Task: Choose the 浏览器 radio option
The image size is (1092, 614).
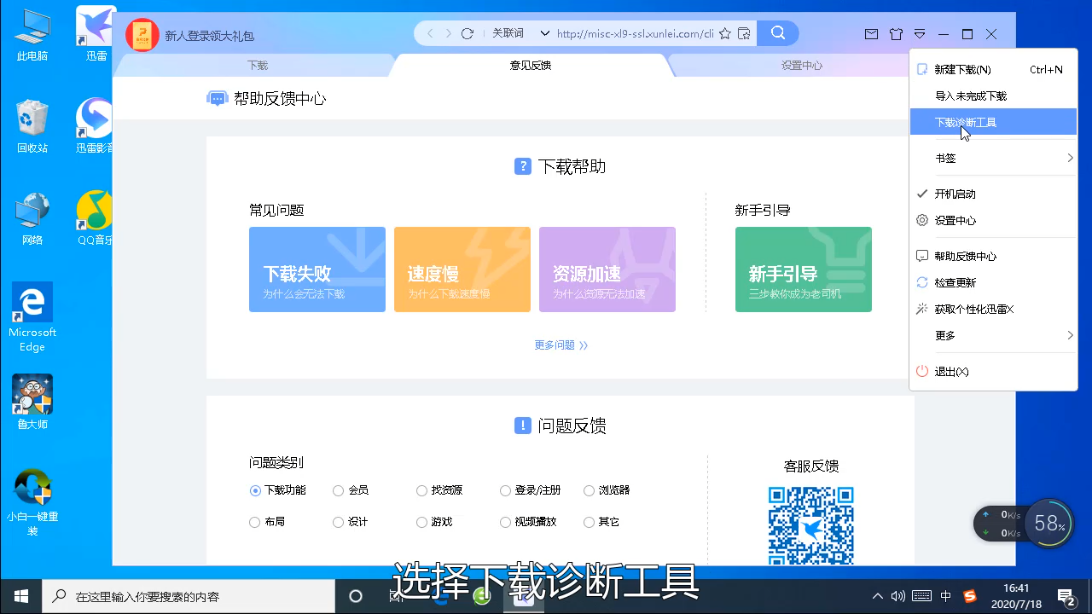Action: coord(589,491)
